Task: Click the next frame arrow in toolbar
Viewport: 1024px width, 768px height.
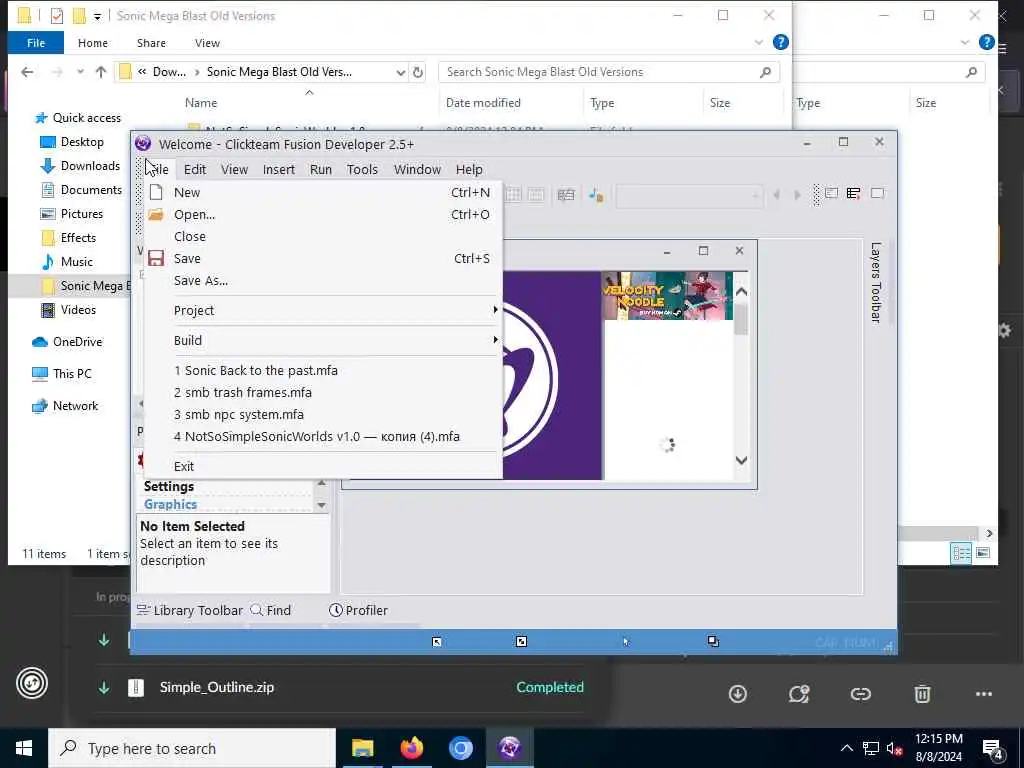Action: tap(797, 195)
